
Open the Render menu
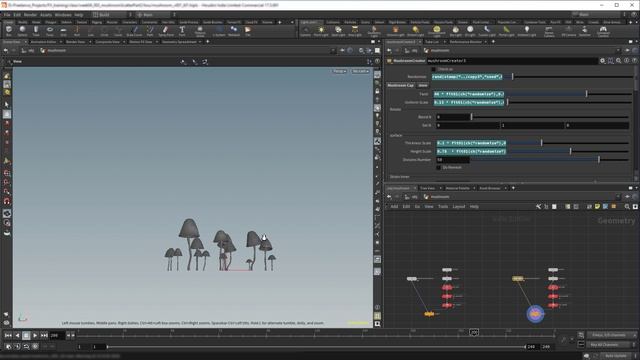tap(30, 15)
